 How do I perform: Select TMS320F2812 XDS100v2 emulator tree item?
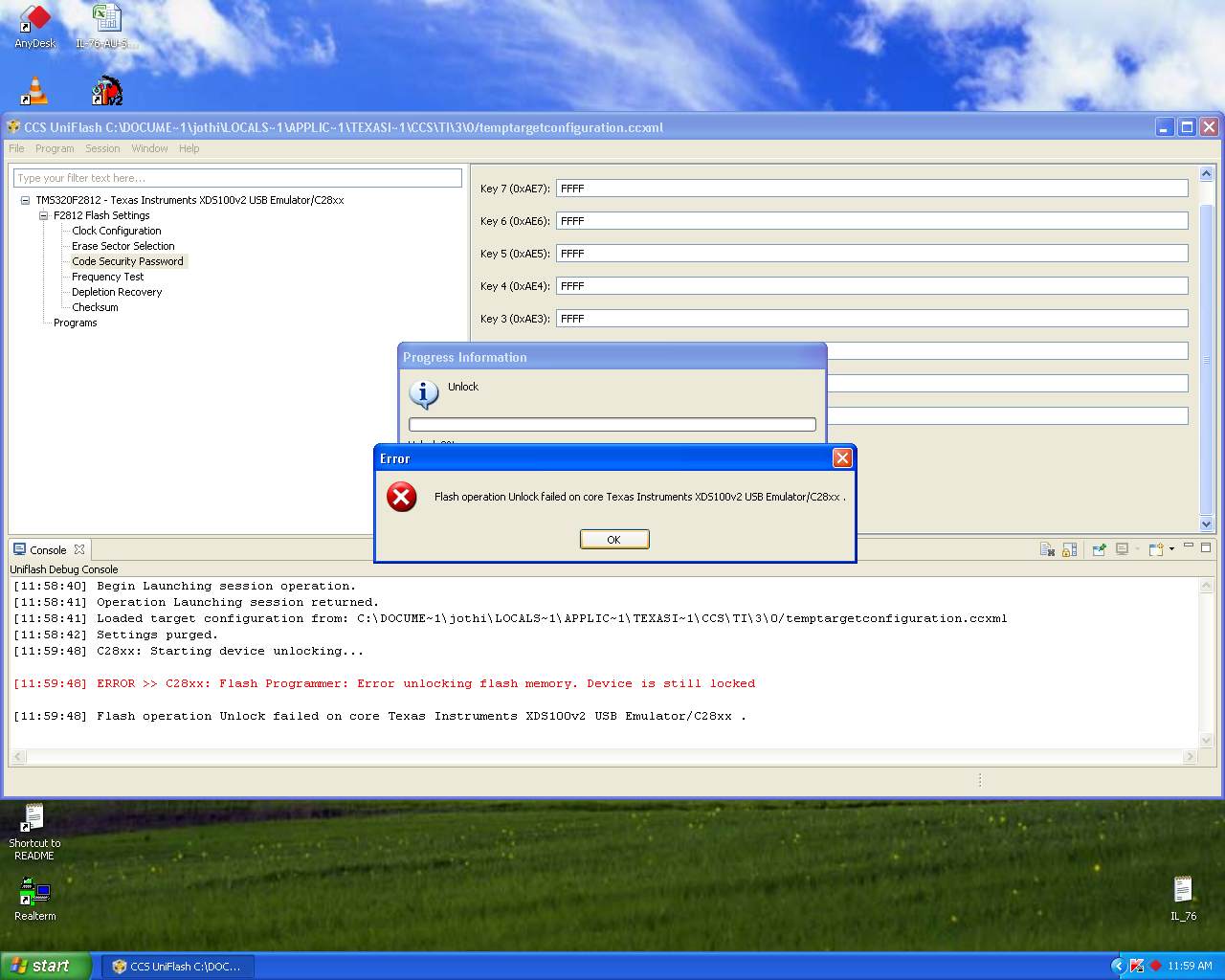tap(189, 200)
